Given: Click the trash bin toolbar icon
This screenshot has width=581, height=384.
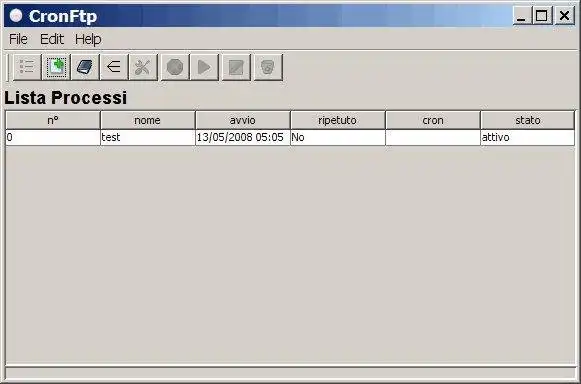Looking at the screenshot, I should (268, 67).
